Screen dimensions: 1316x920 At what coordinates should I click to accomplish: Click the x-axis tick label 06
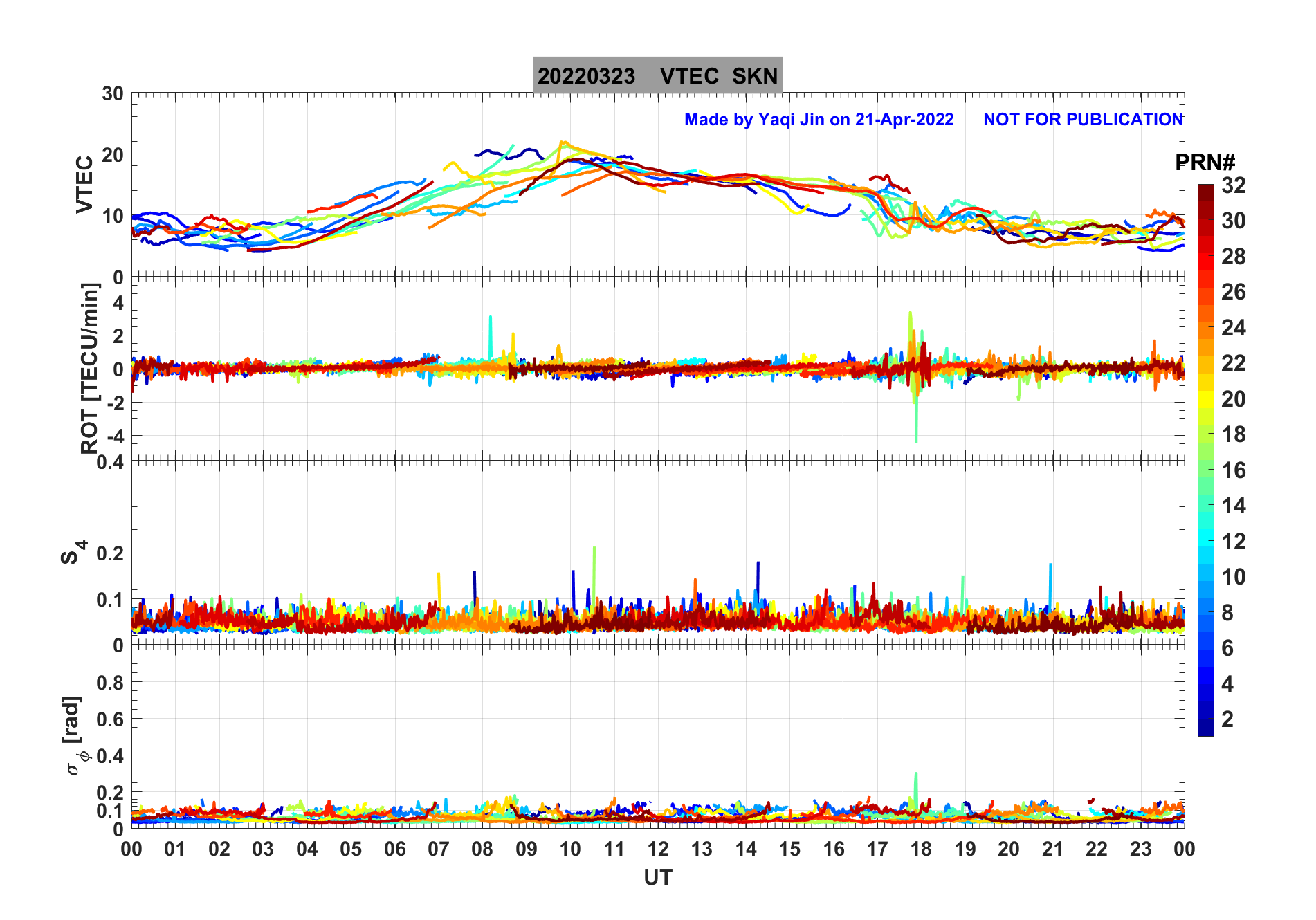pyautogui.click(x=394, y=849)
